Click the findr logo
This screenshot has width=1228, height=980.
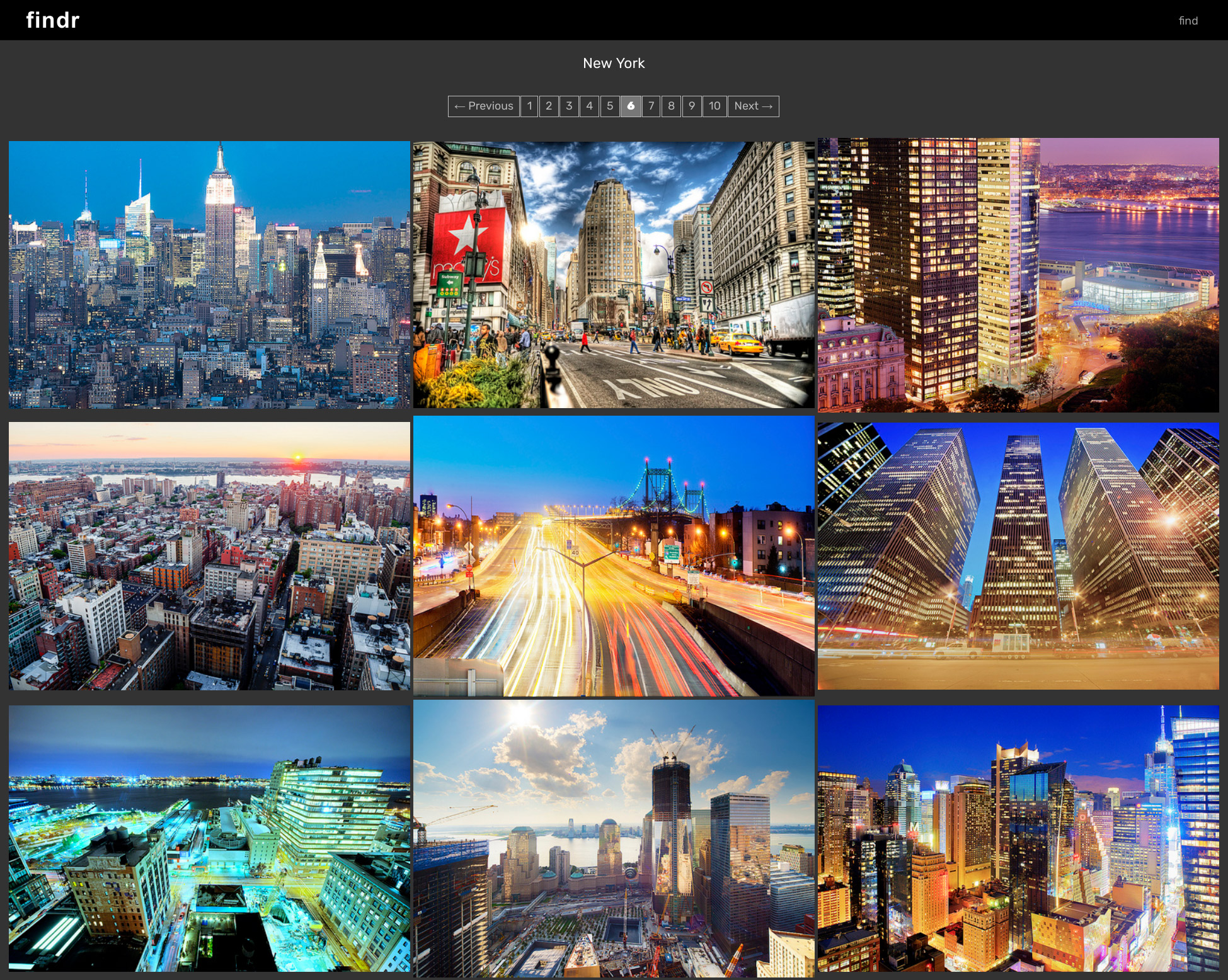coord(53,20)
